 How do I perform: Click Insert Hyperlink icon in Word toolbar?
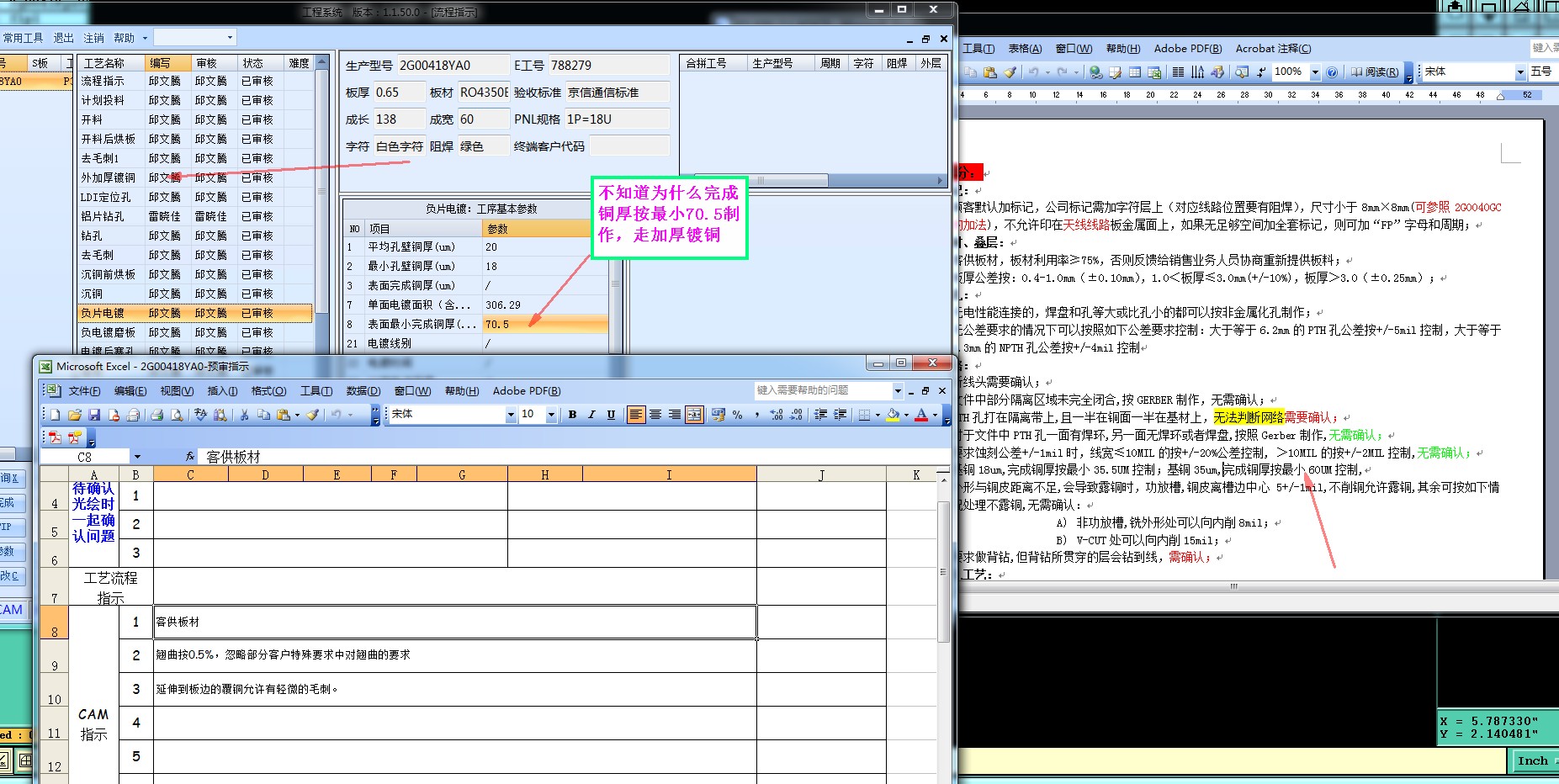point(1095,72)
